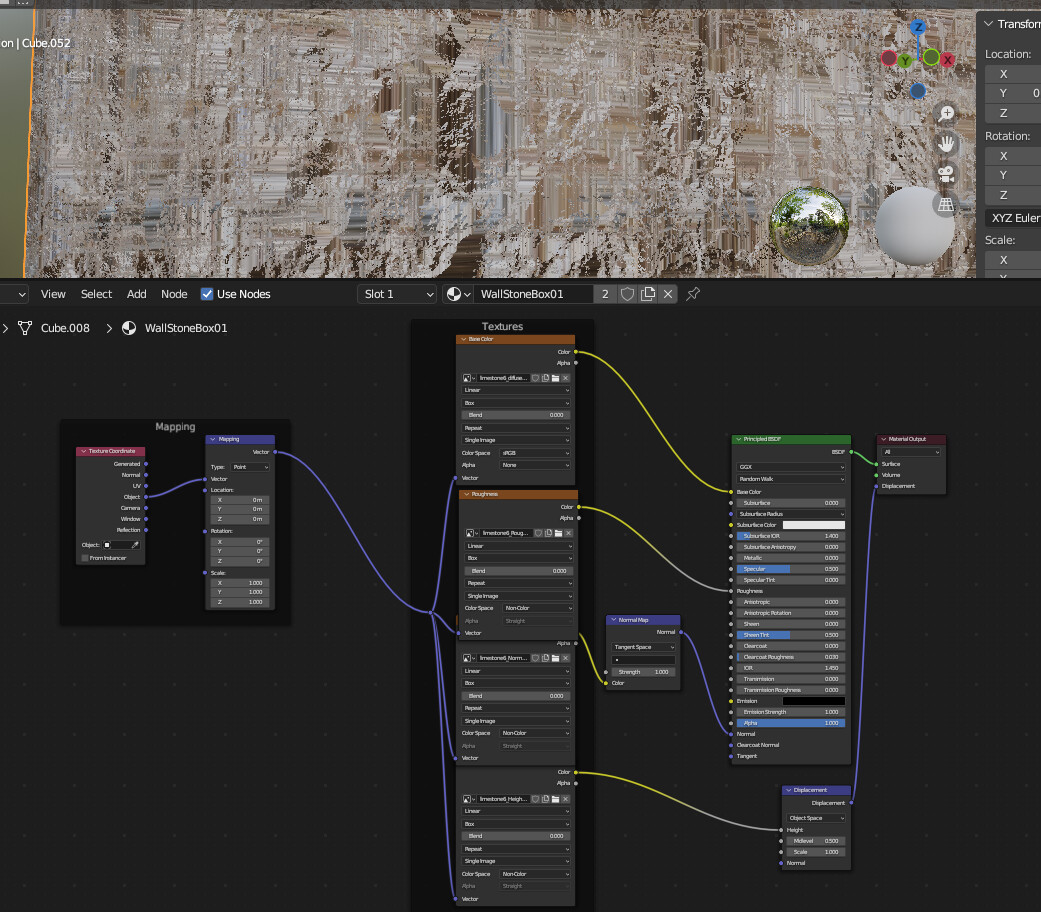Open the View menu in node editor
Viewport: 1041px width, 912px height.
(x=53, y=294)
